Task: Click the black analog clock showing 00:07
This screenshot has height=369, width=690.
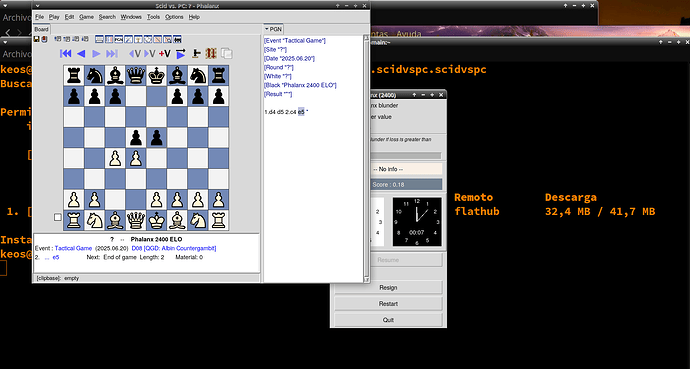Action: 417,222
